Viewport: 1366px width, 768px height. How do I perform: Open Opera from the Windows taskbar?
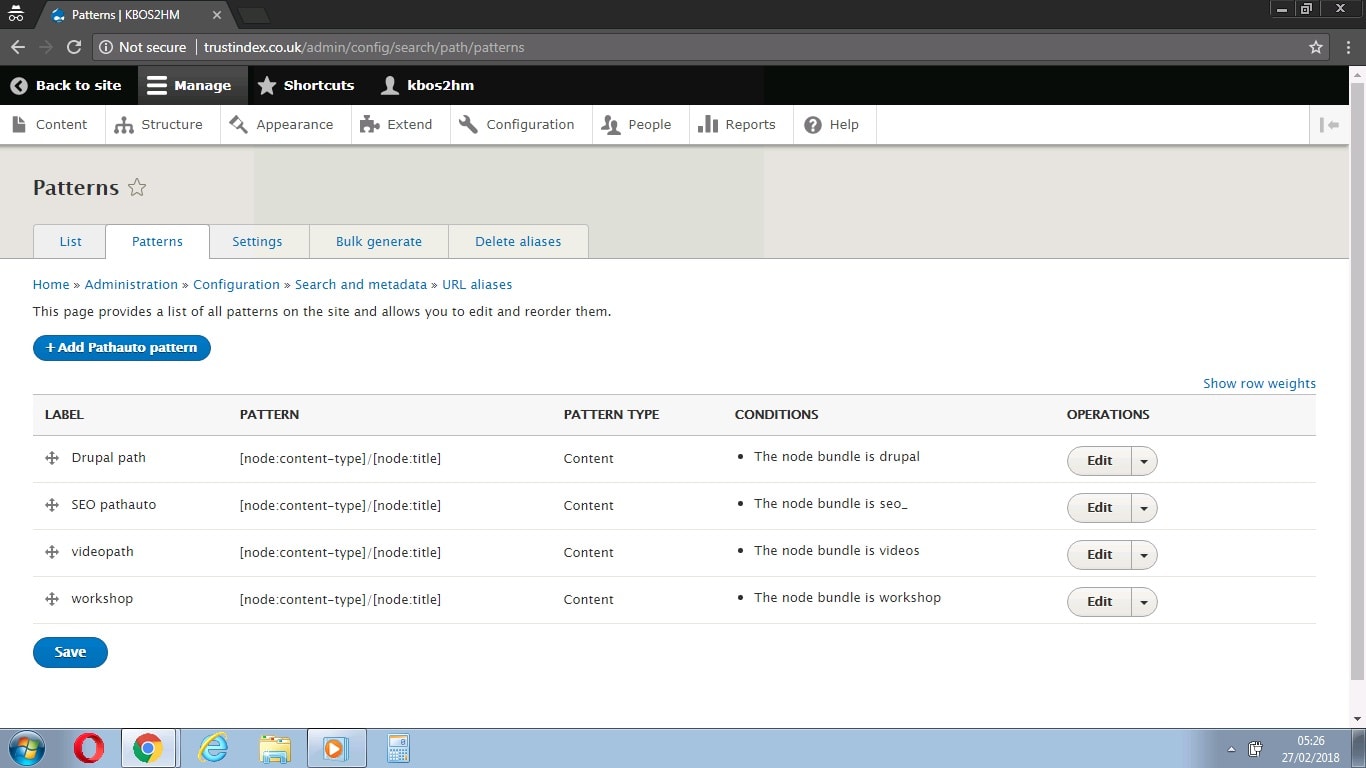coord(89,748)
